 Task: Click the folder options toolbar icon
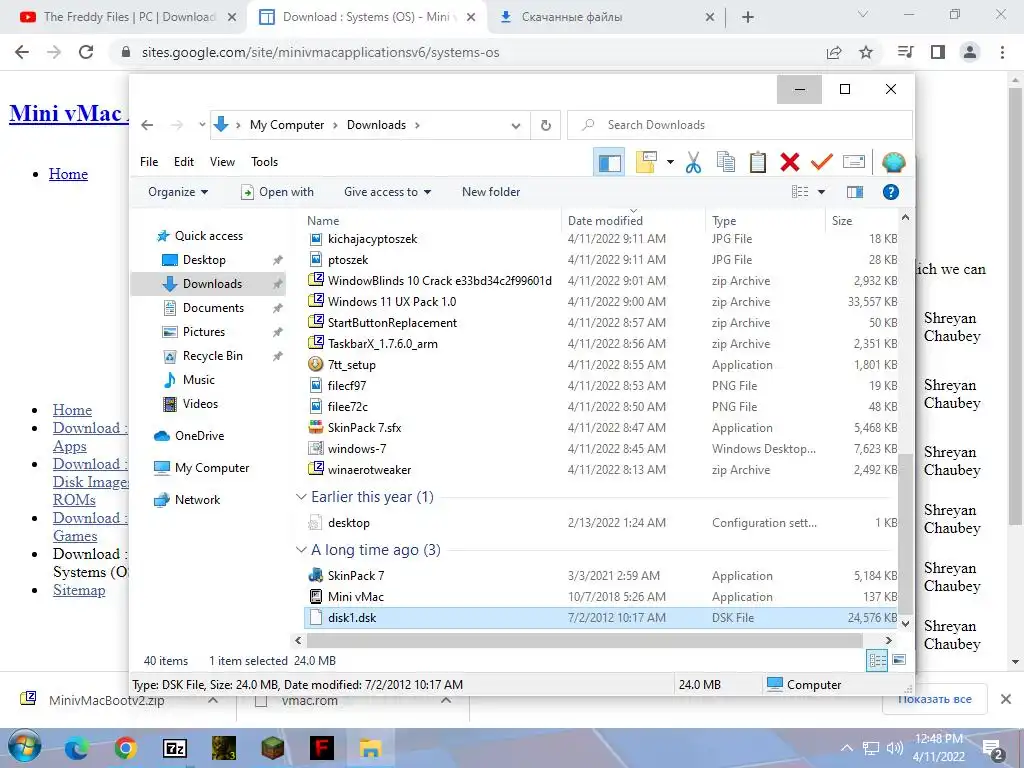[646, 162]
